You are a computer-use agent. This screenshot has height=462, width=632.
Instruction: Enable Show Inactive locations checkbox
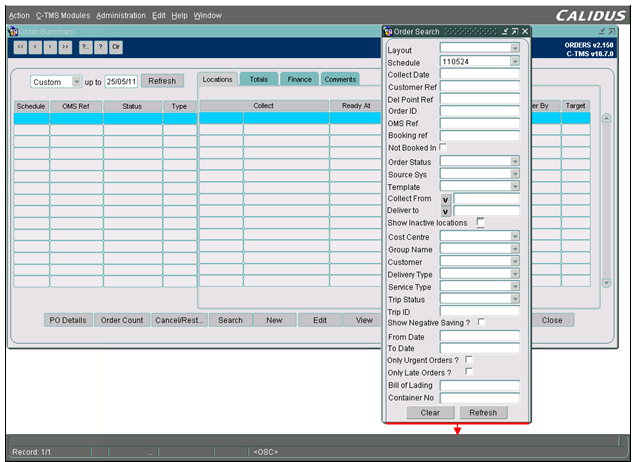[480, 222]
